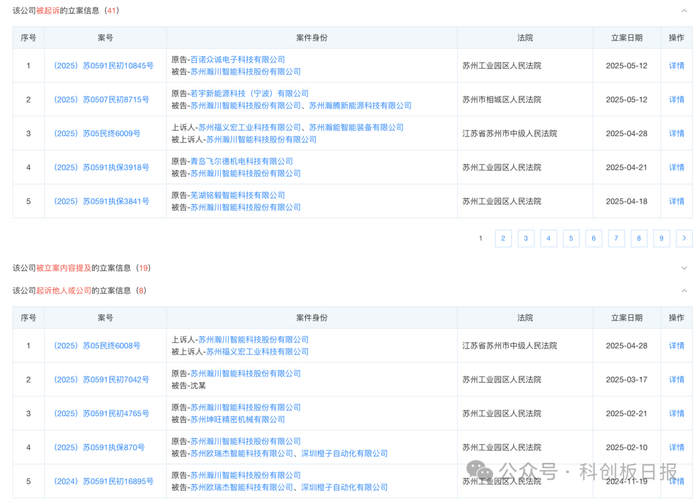Image resolution: width=700 pixels, height=500 pixels.
Task: Jump to page 4 in pagination
Action: tap(548, 238)
